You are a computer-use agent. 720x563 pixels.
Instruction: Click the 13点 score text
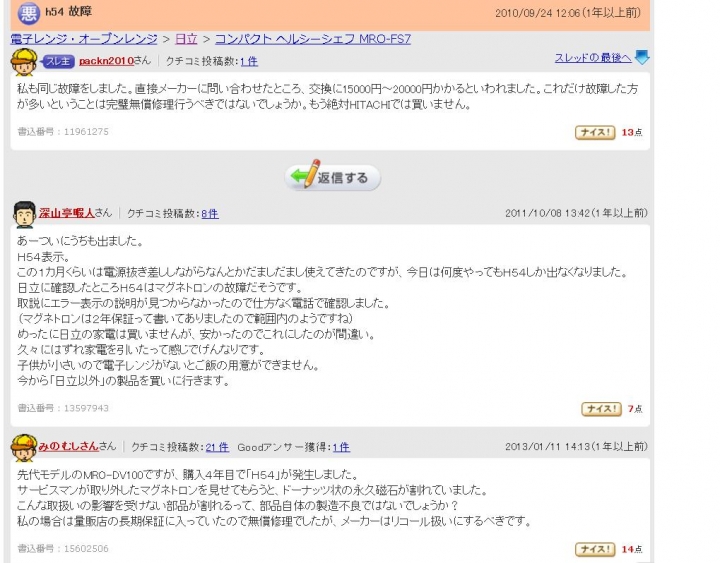coord(632,132)
